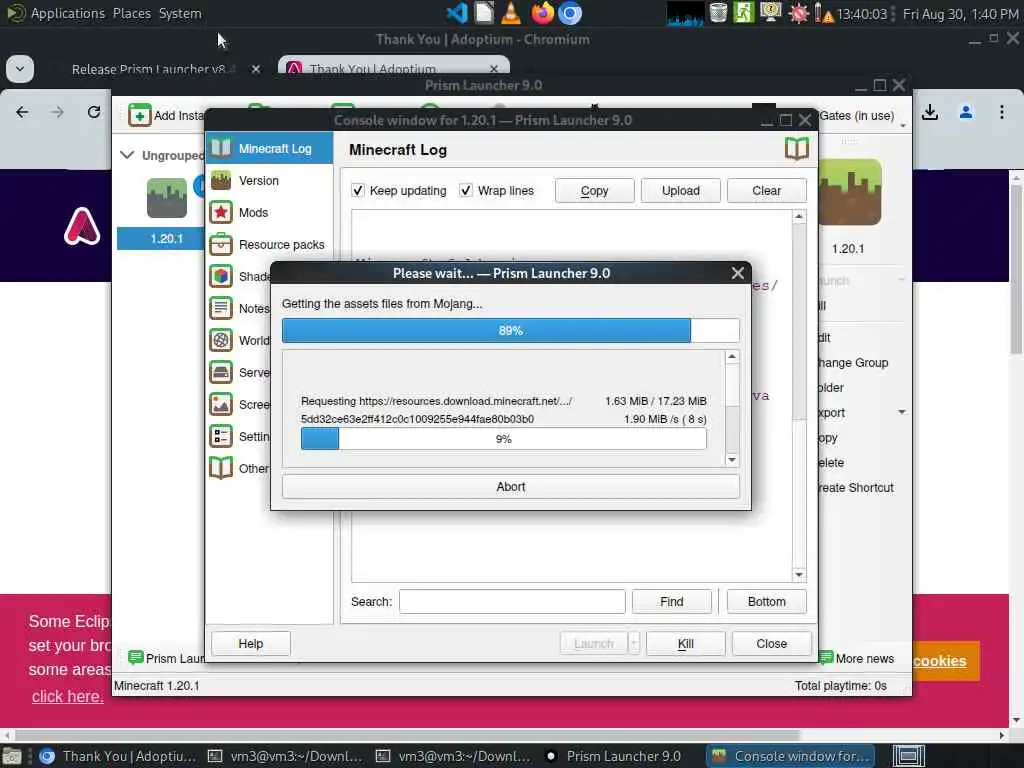Launch VS Code from top panel
This screenshot has width=1024, height=768.
[456, 13]
